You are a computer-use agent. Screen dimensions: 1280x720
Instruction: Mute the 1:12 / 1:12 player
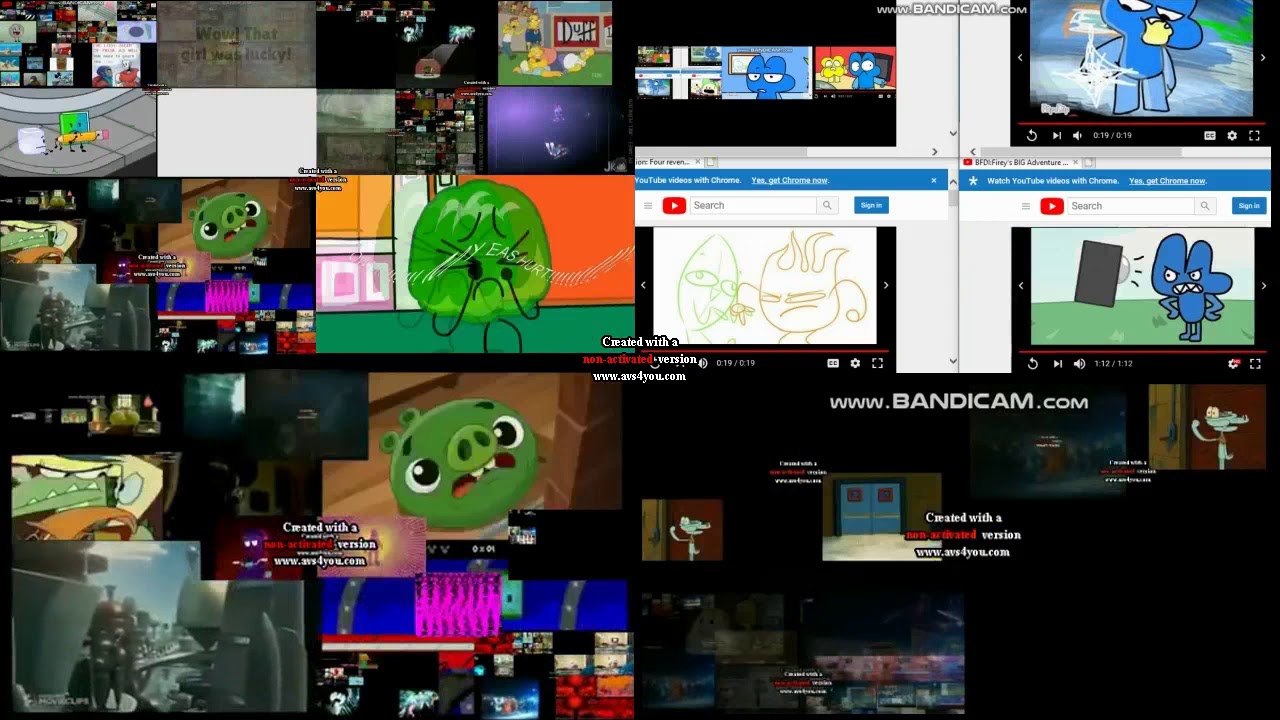1079,364
